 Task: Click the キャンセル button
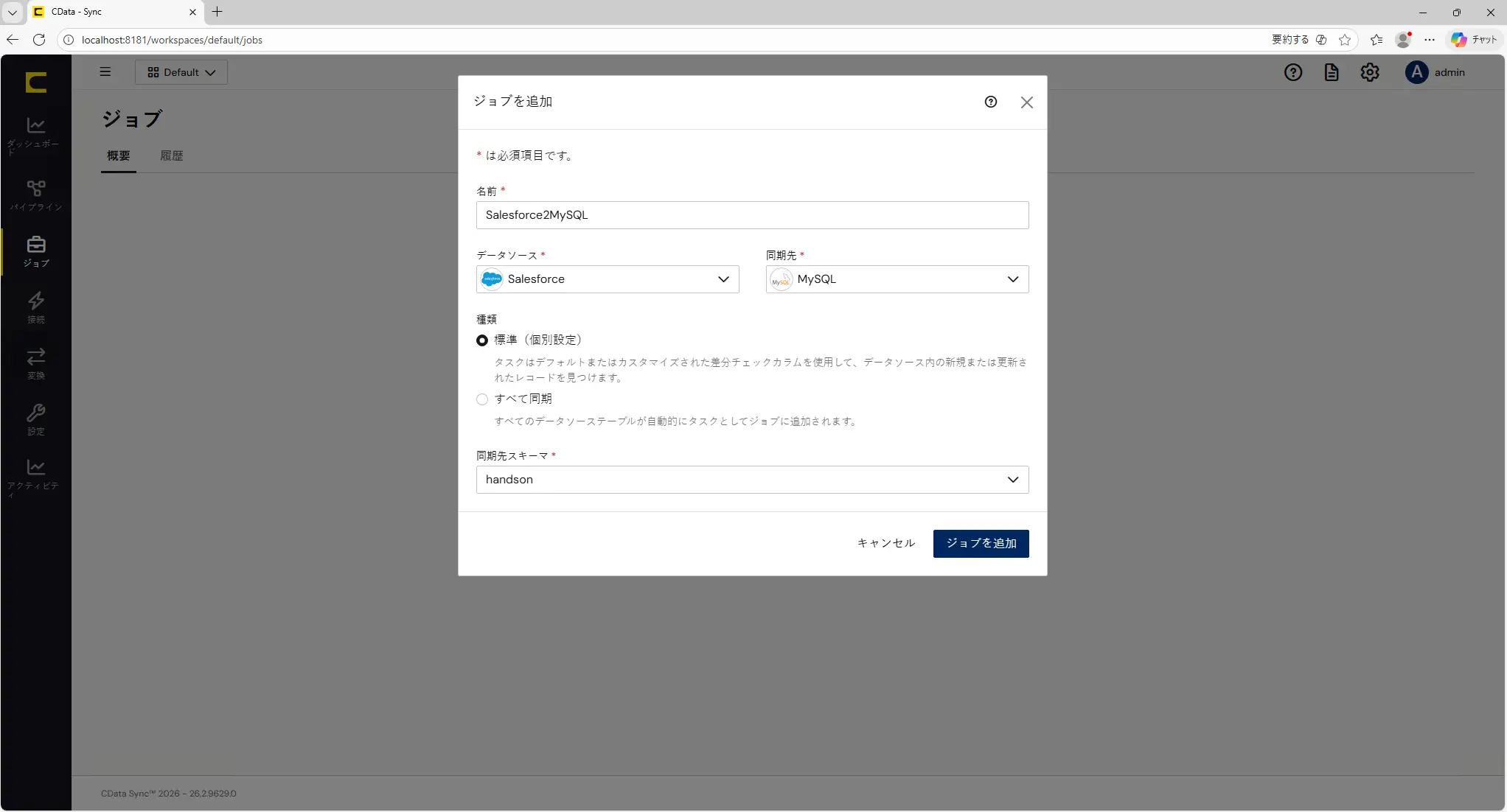pyautogui.click(x=886, y=544)
